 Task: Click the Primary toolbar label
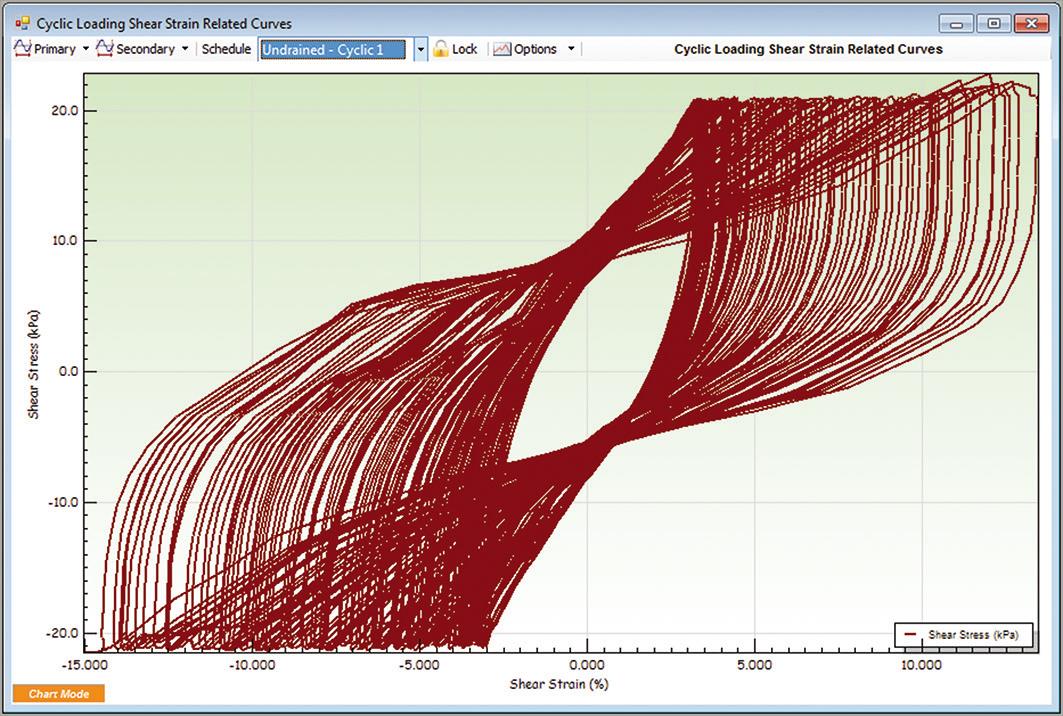coord(54,49)
